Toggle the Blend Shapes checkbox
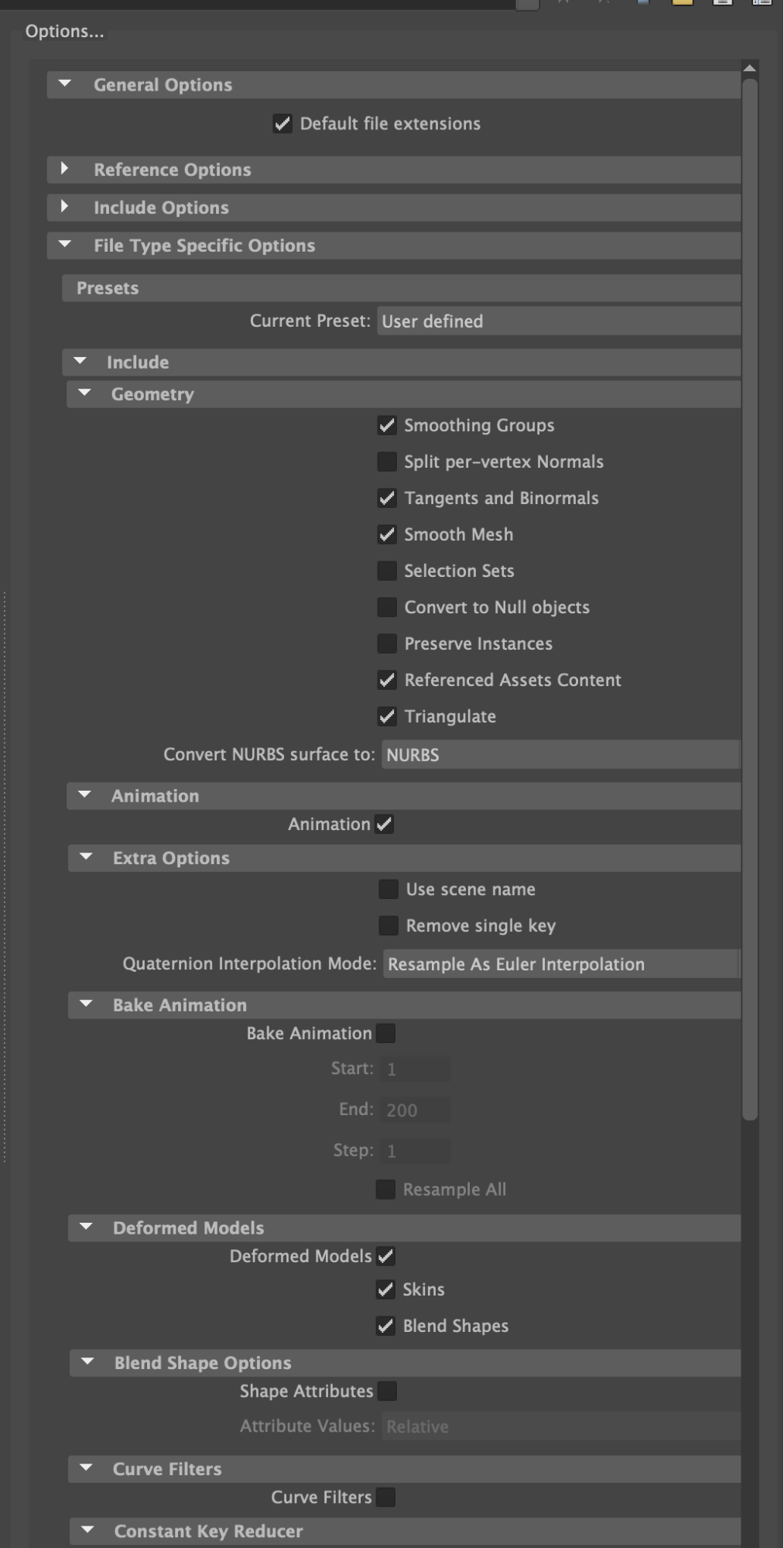 pos(385,1326)
